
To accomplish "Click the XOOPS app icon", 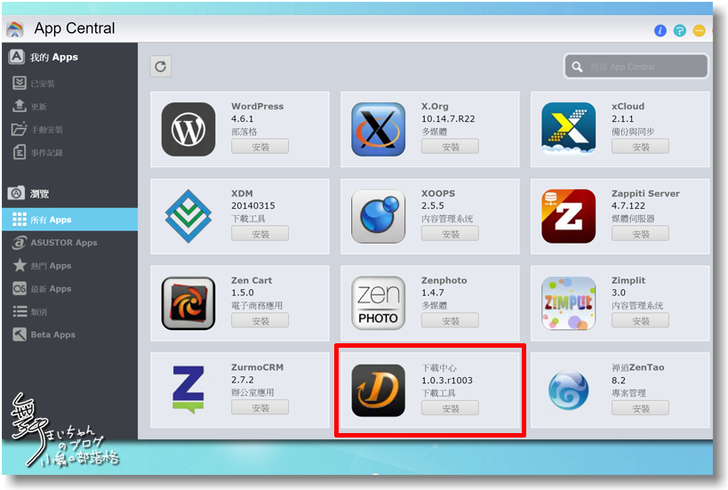I will (x=378, y=216).
